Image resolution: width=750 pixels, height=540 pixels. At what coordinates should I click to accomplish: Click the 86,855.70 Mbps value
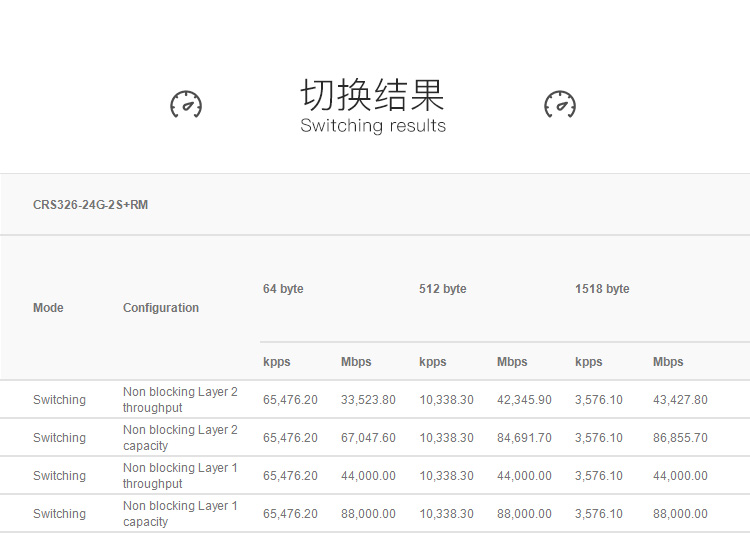pos(680,438)
